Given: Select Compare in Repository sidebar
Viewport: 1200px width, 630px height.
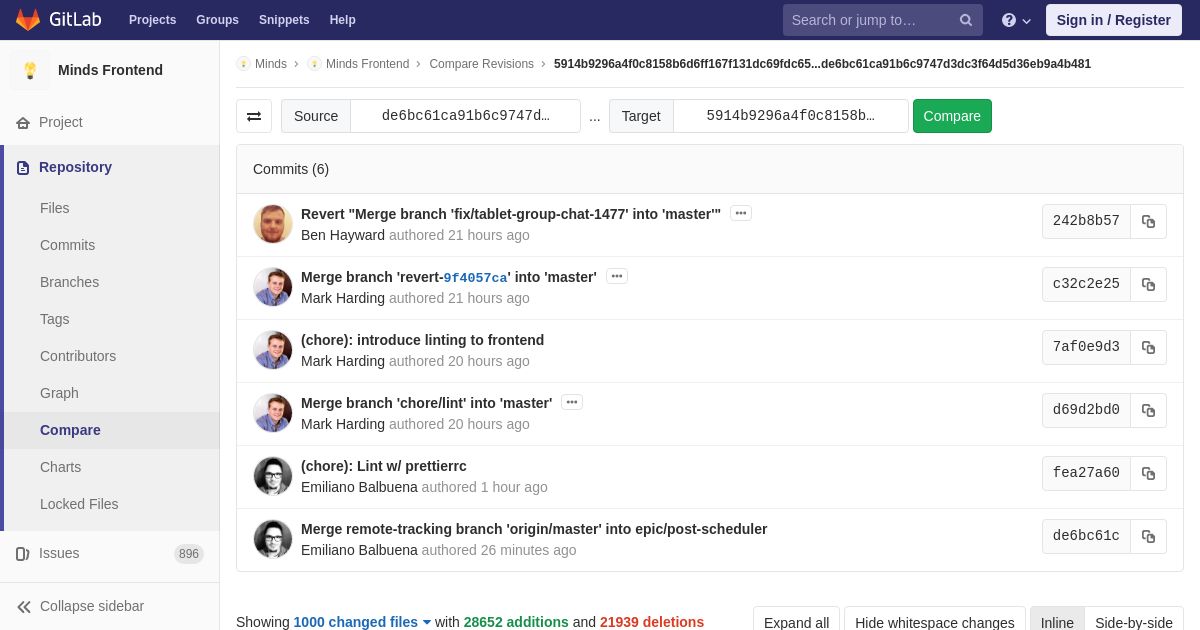Looking at the screenshot, I should 110,430.
